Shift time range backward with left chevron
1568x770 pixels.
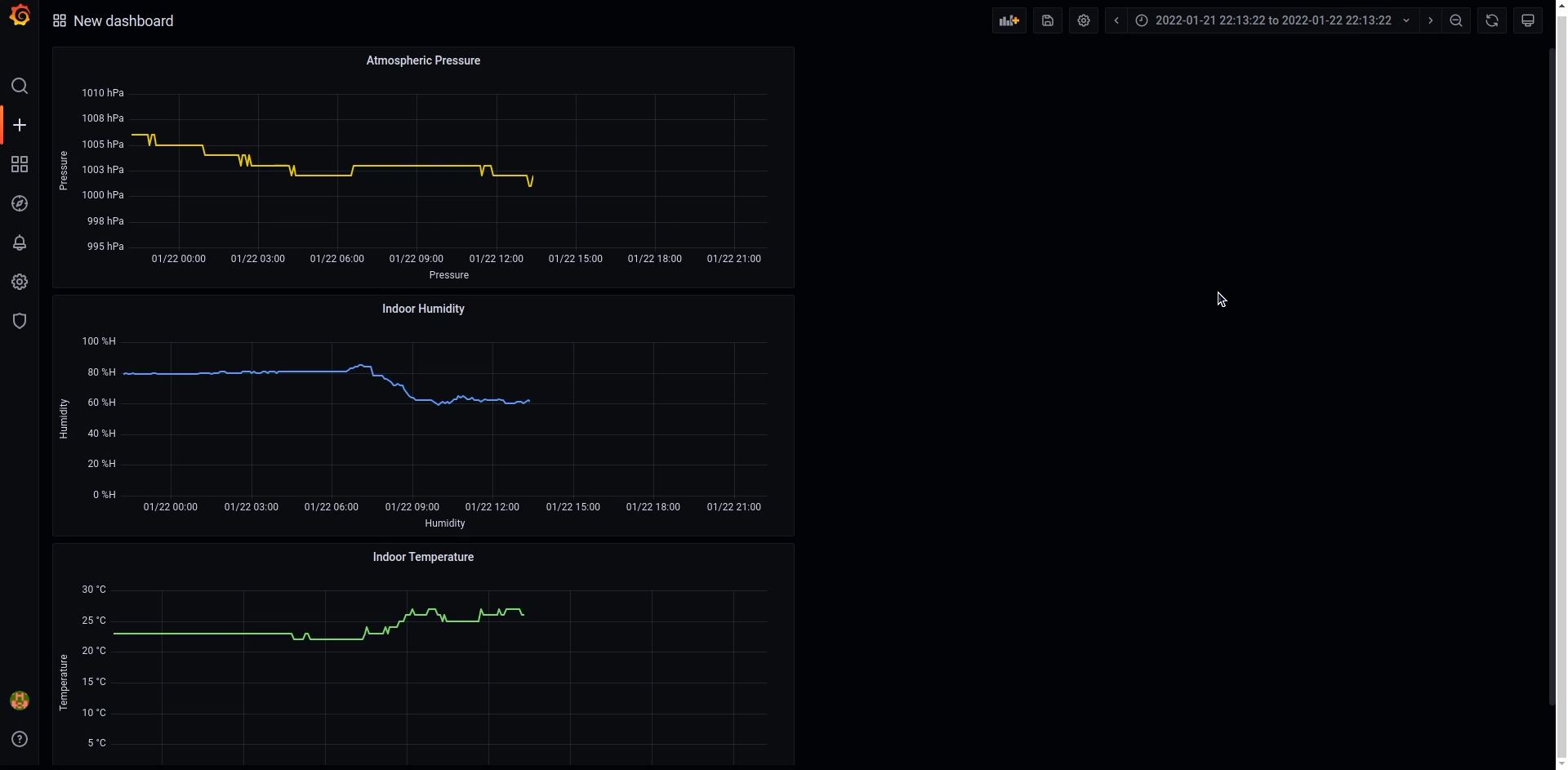point(1116,20)
